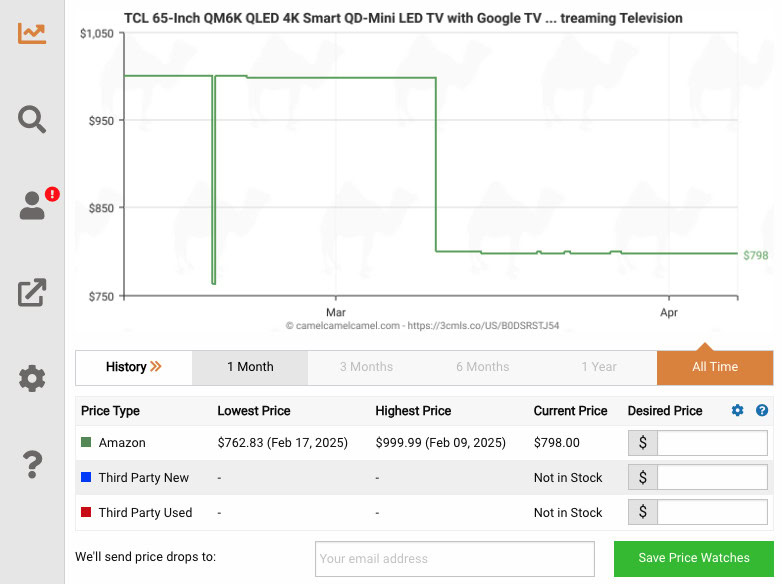Select the All Time range tab

coord(715,367)
